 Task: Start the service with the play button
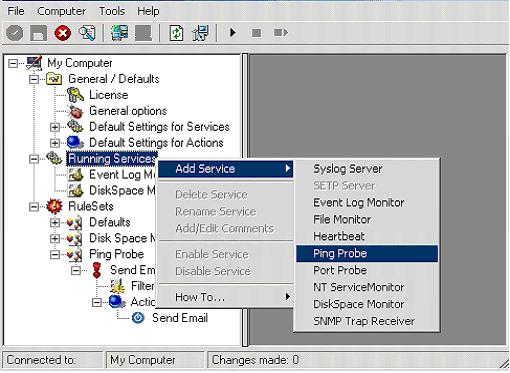tap(233, 33)
